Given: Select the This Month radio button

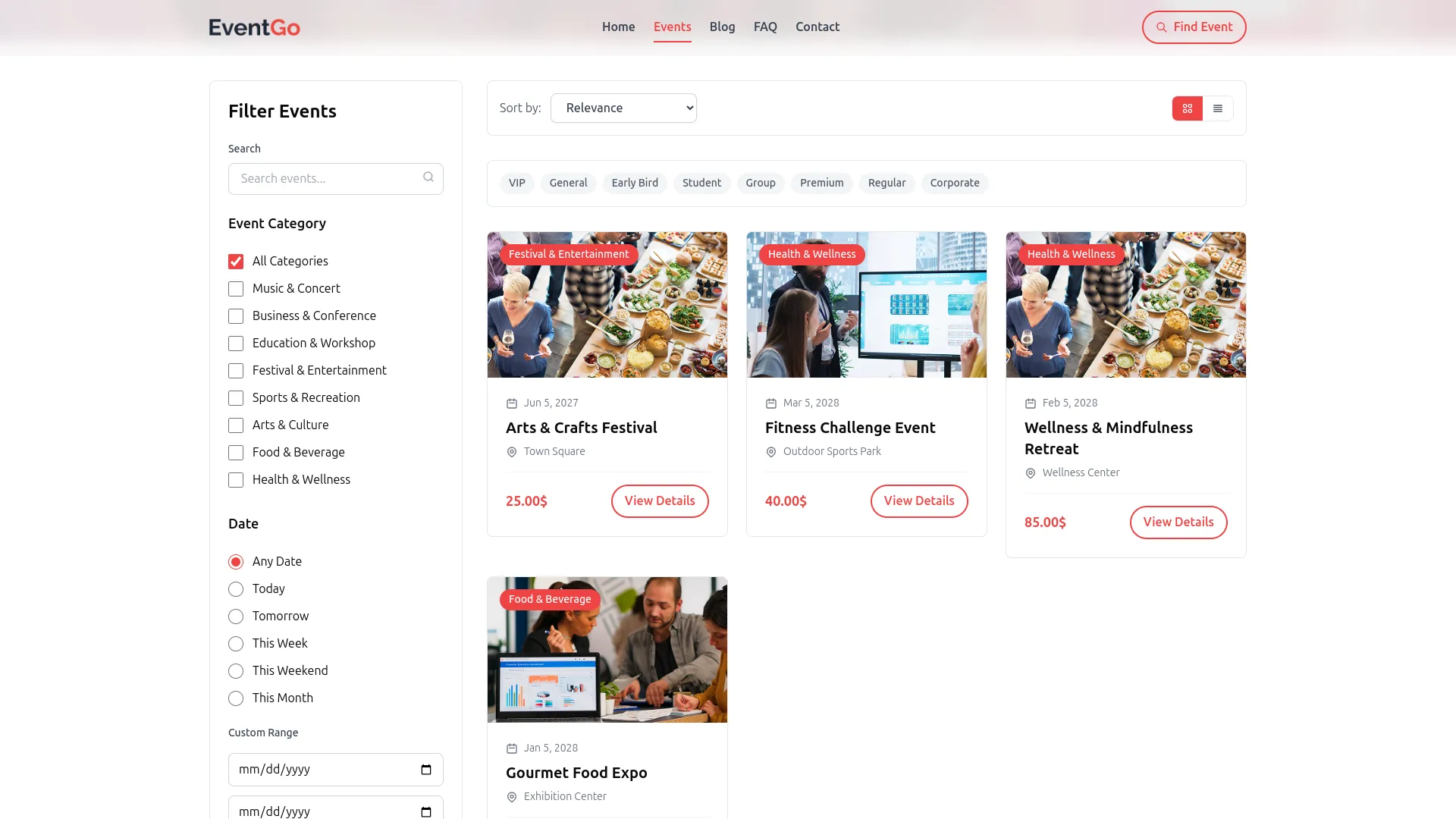Looking at the screenshot, I should tap(236, 698).
